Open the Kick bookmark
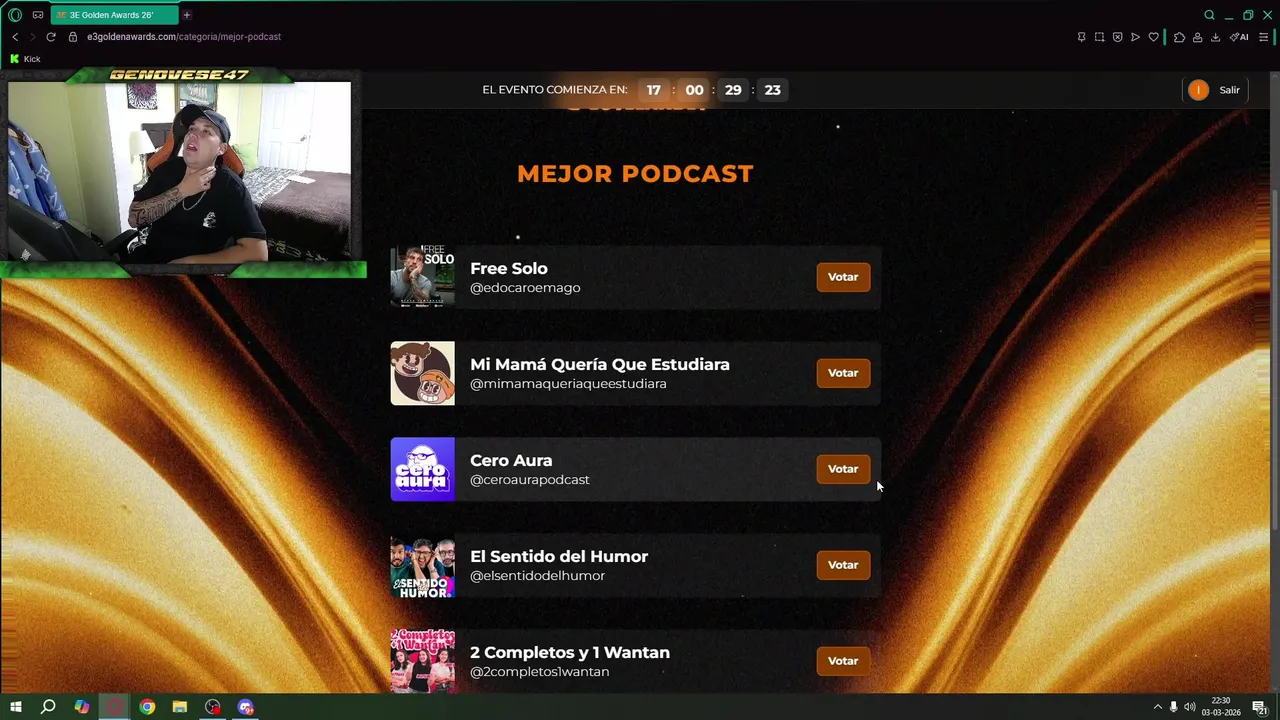This screenshot has height=720, width=1280. tap(25, 59)
